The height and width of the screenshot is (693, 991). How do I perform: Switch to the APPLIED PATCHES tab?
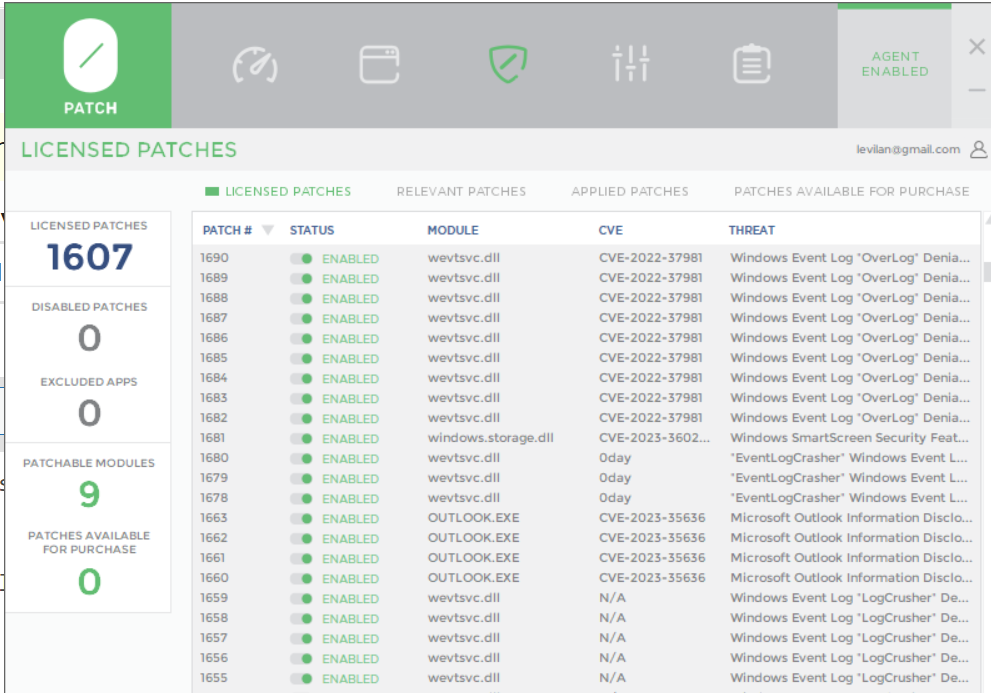(630, 191)
